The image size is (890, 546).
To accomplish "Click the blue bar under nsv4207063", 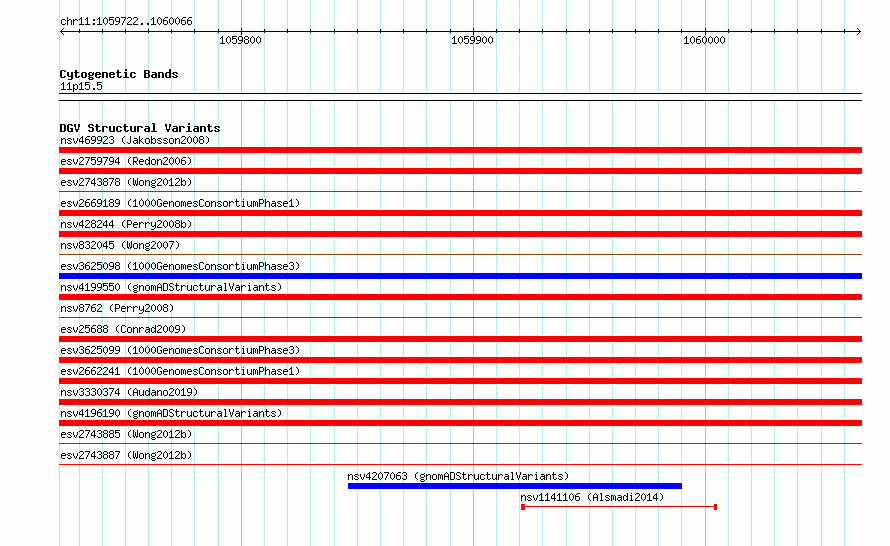I will click(x=515, y=486).
